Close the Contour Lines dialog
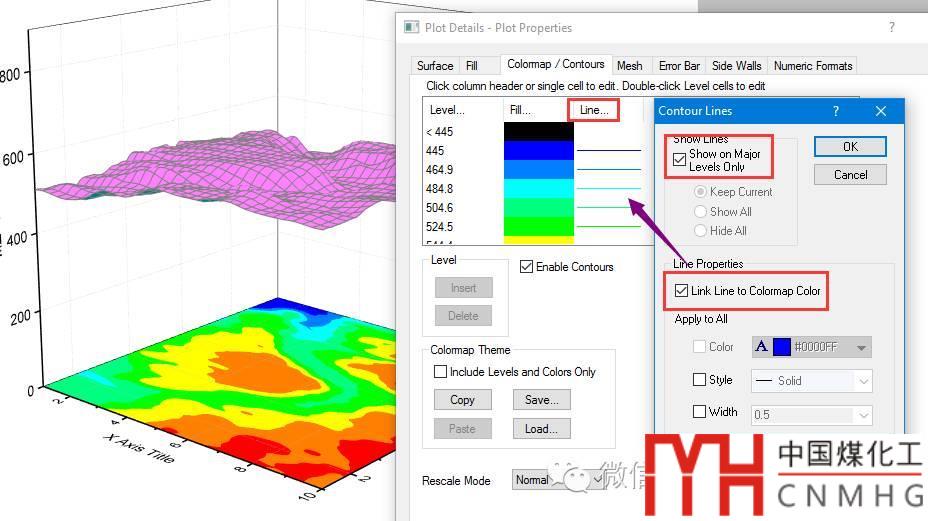 880,111
